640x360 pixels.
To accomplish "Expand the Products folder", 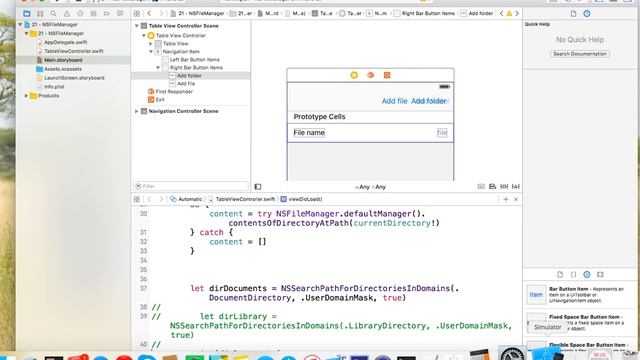I will coord(27,96).
